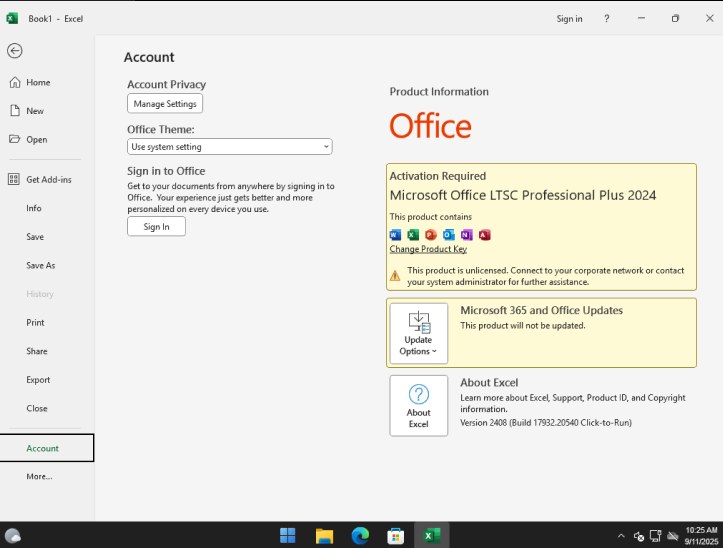Click the Get Add-ins grid icon

(14, 179)
